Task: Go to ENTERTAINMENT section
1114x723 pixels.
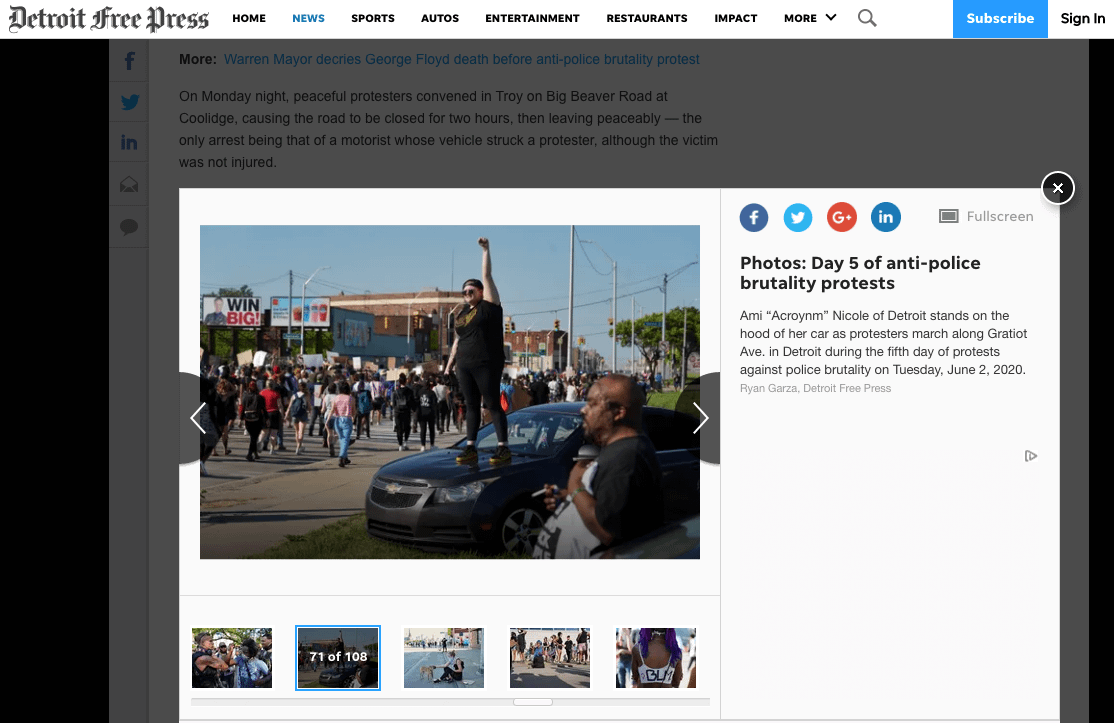Action: [532, 18]
